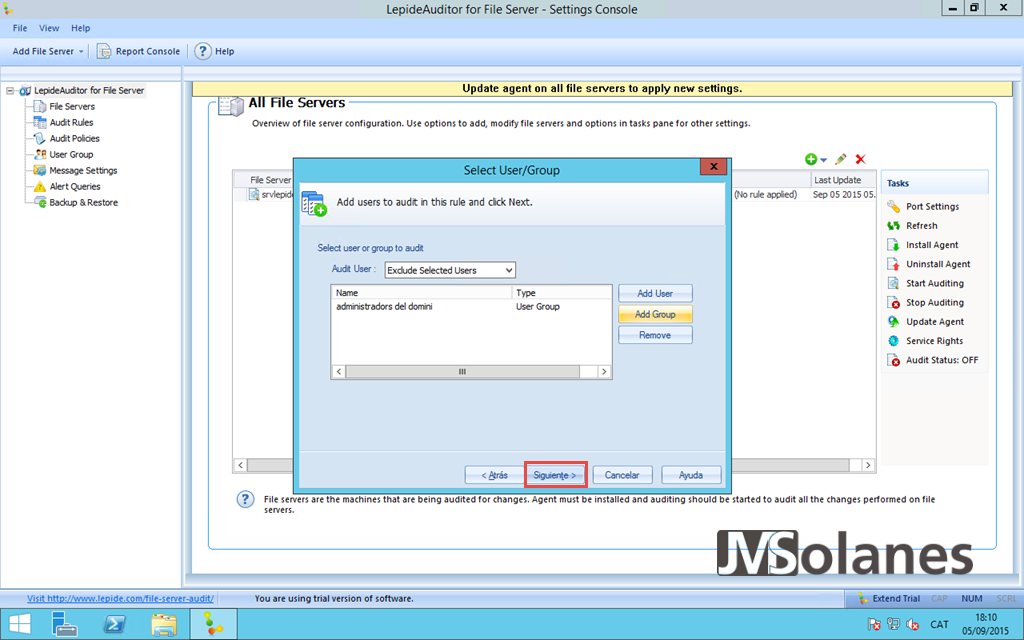Click the Type column header
1024x640 pixels.
pyautogui.click(x=562, y=293)
